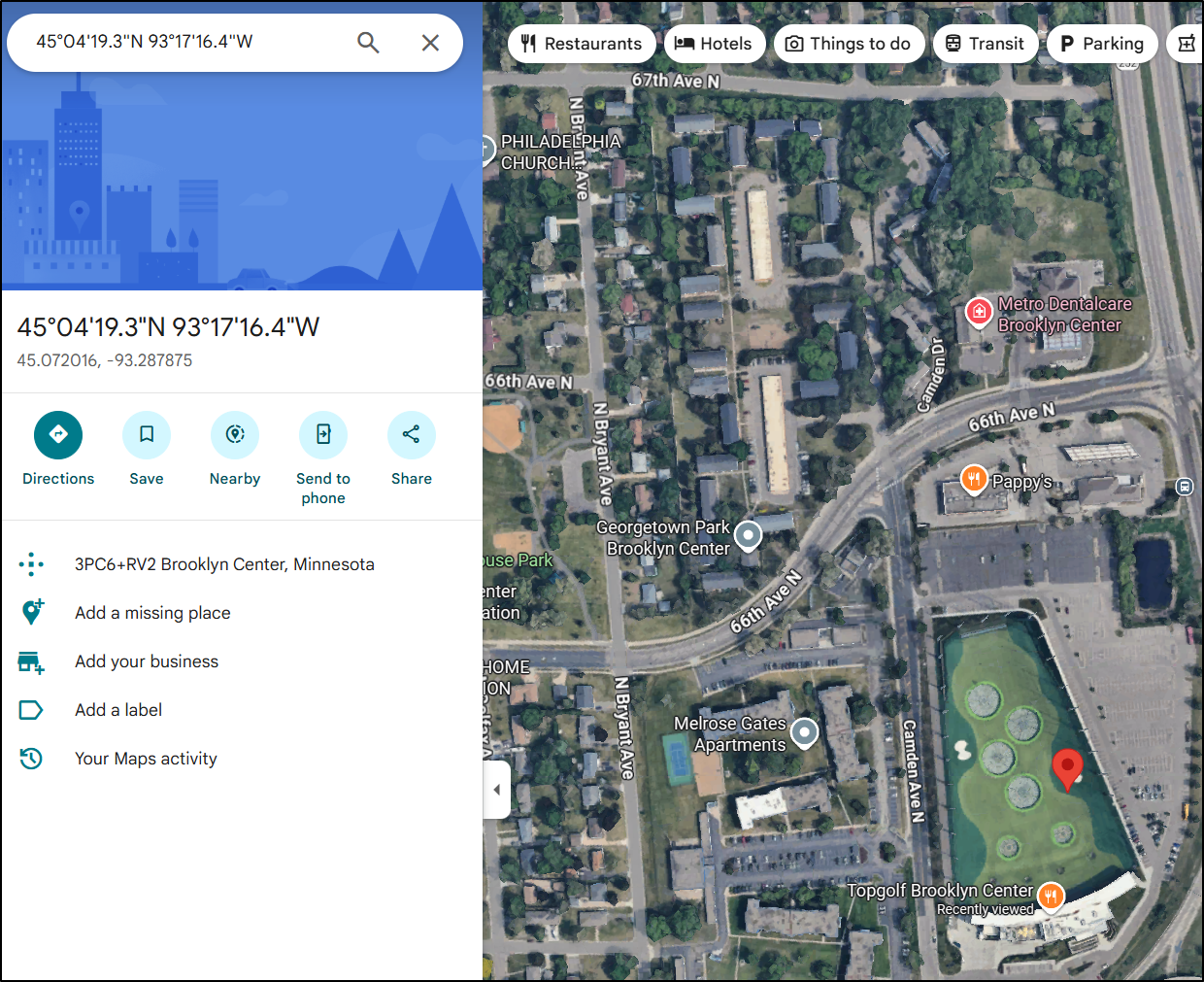Click Georgetown Park Brooklyn Center marker
Image resolution: width=1204 pixels, height=982 pixels.
click(748, 535)
